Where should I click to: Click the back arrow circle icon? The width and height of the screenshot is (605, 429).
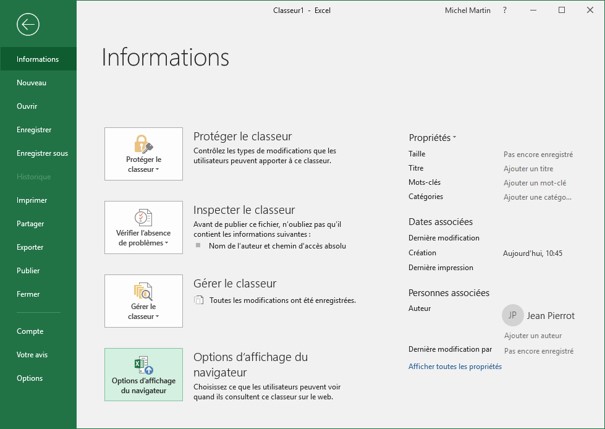[28, 25]
